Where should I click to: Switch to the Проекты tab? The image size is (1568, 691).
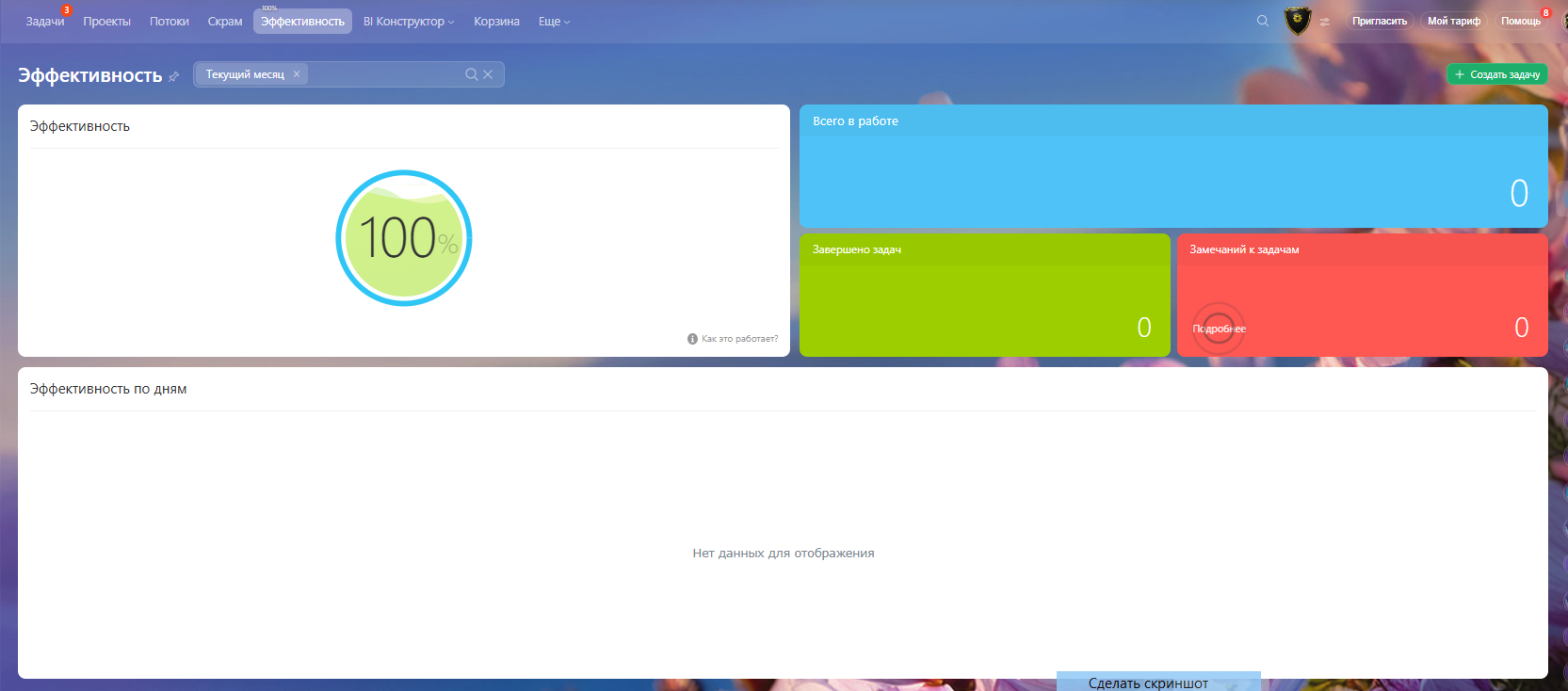coord(106,22)
